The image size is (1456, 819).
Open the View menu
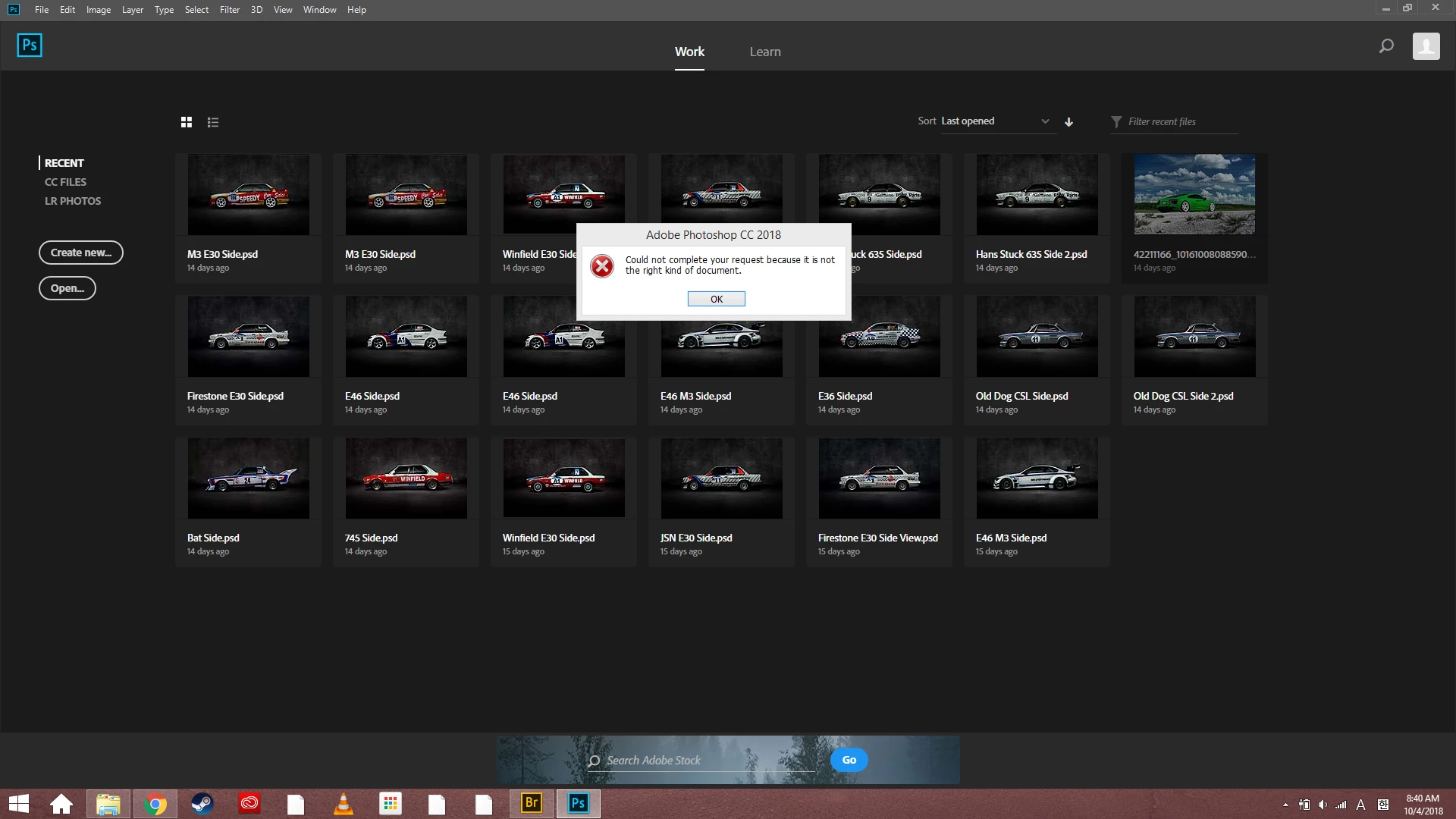coord(283,10)
